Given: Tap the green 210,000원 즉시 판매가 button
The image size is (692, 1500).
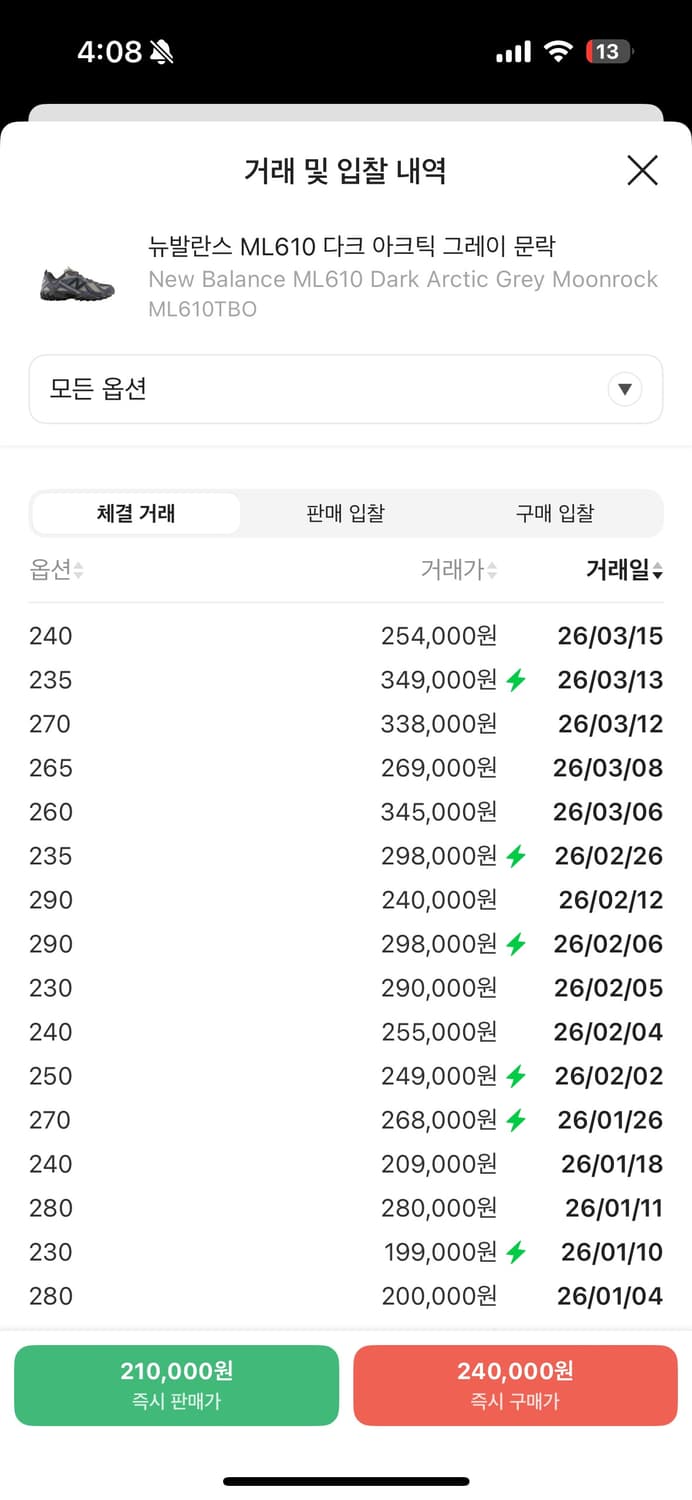Looking at the screenshot, I should click(x=176, y=1384).
